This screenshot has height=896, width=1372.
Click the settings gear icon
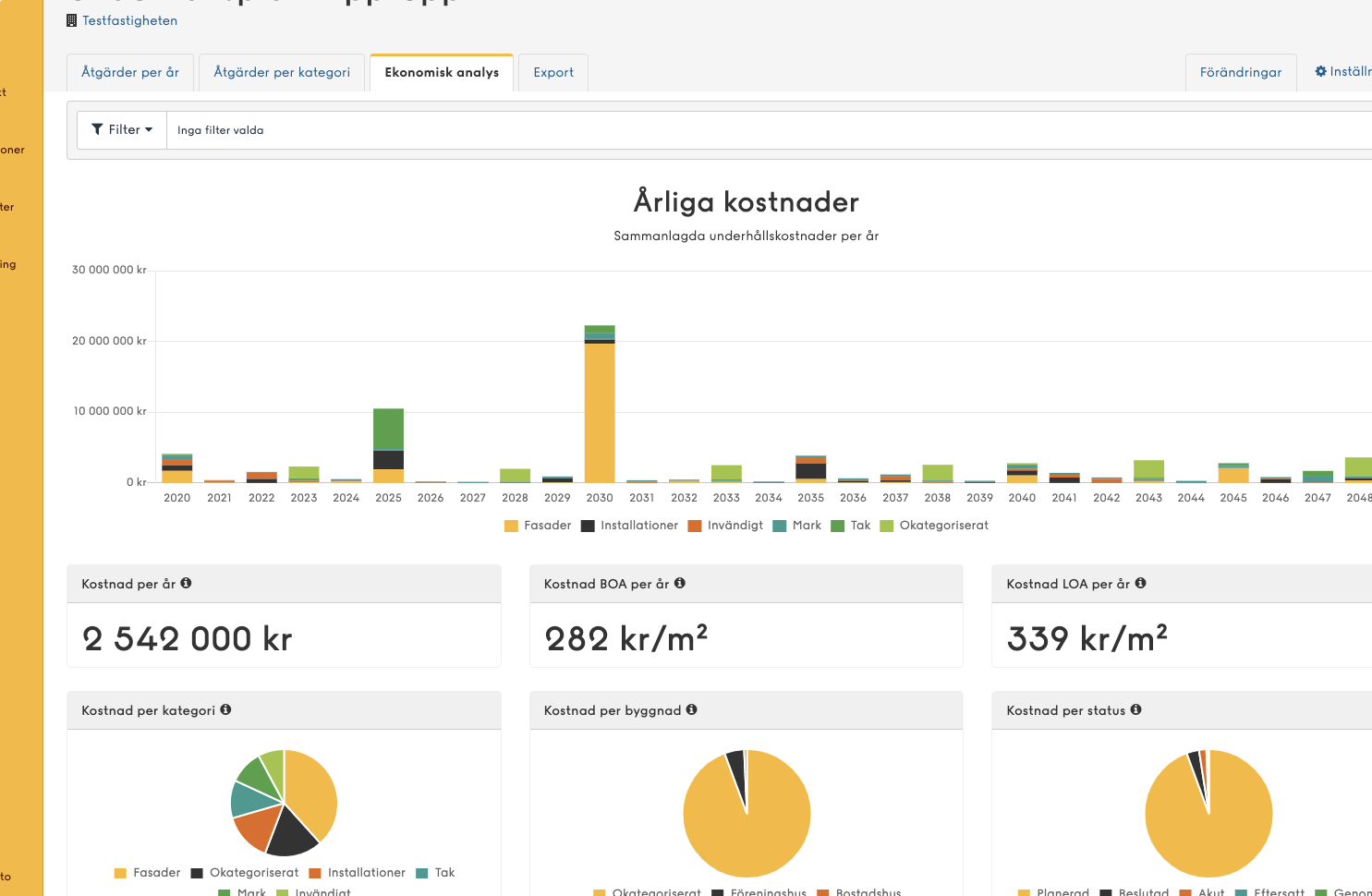click(x=1321, y=71)
